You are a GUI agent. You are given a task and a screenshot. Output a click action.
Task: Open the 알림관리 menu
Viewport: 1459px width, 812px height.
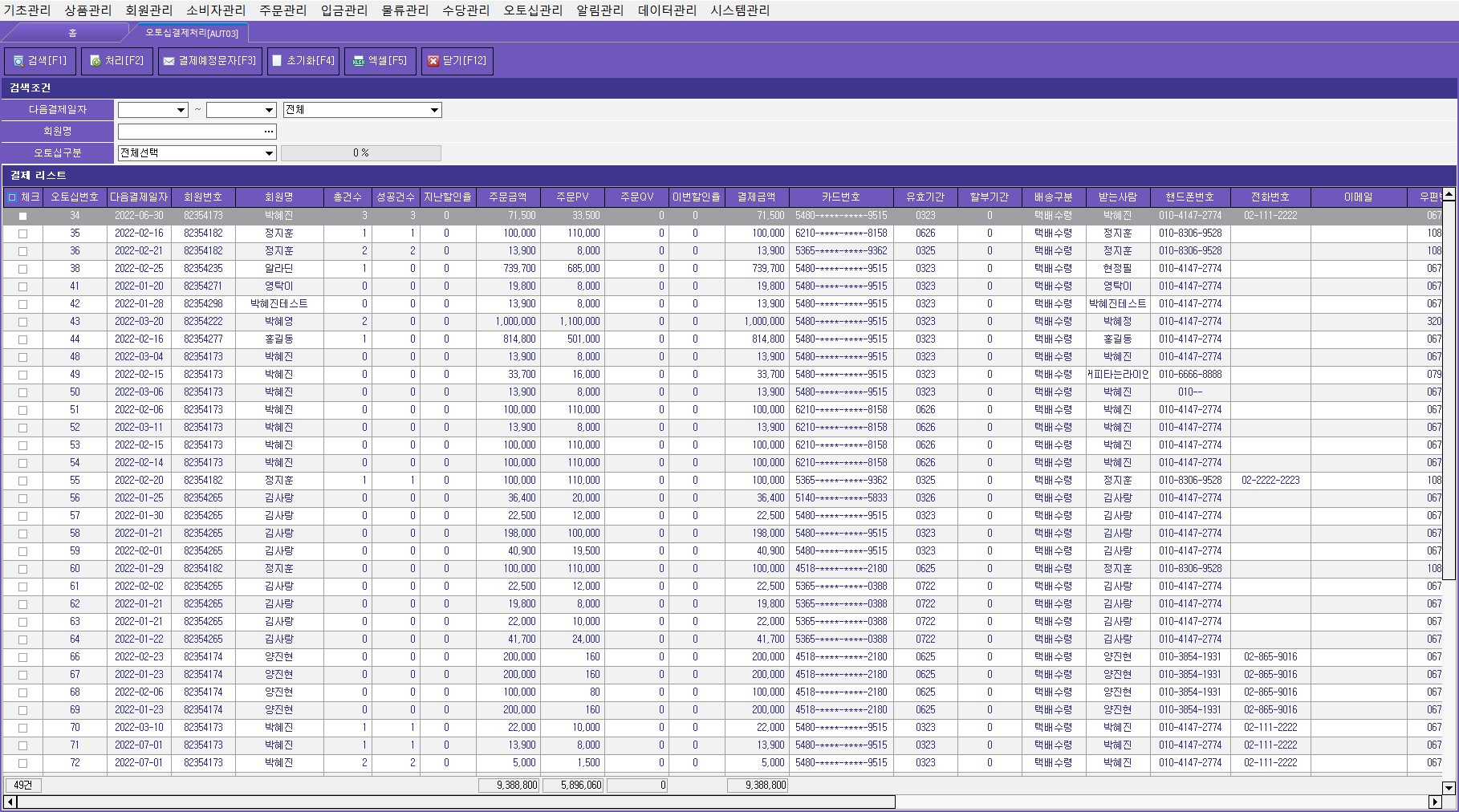[600, 10]
